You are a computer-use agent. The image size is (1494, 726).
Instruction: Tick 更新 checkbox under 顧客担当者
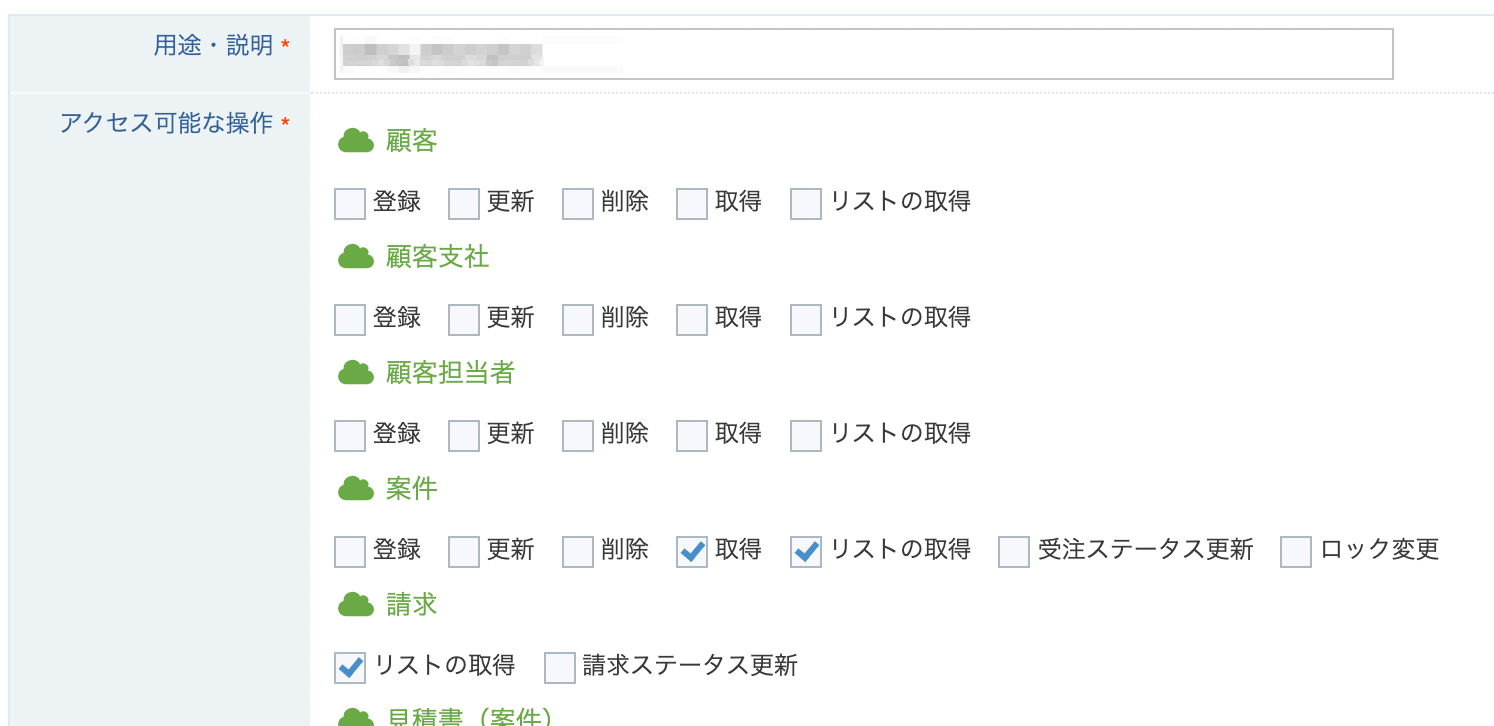464,436
